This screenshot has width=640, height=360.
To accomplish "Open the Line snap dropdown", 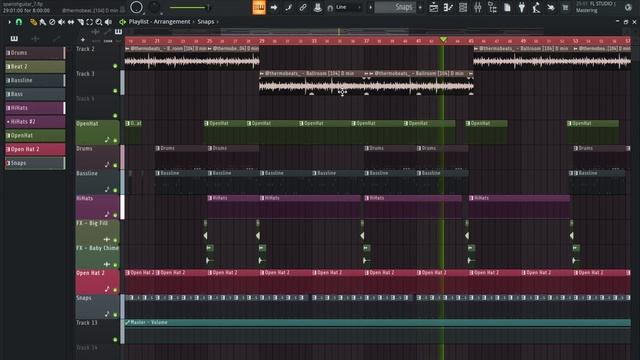I will (346, 7).
